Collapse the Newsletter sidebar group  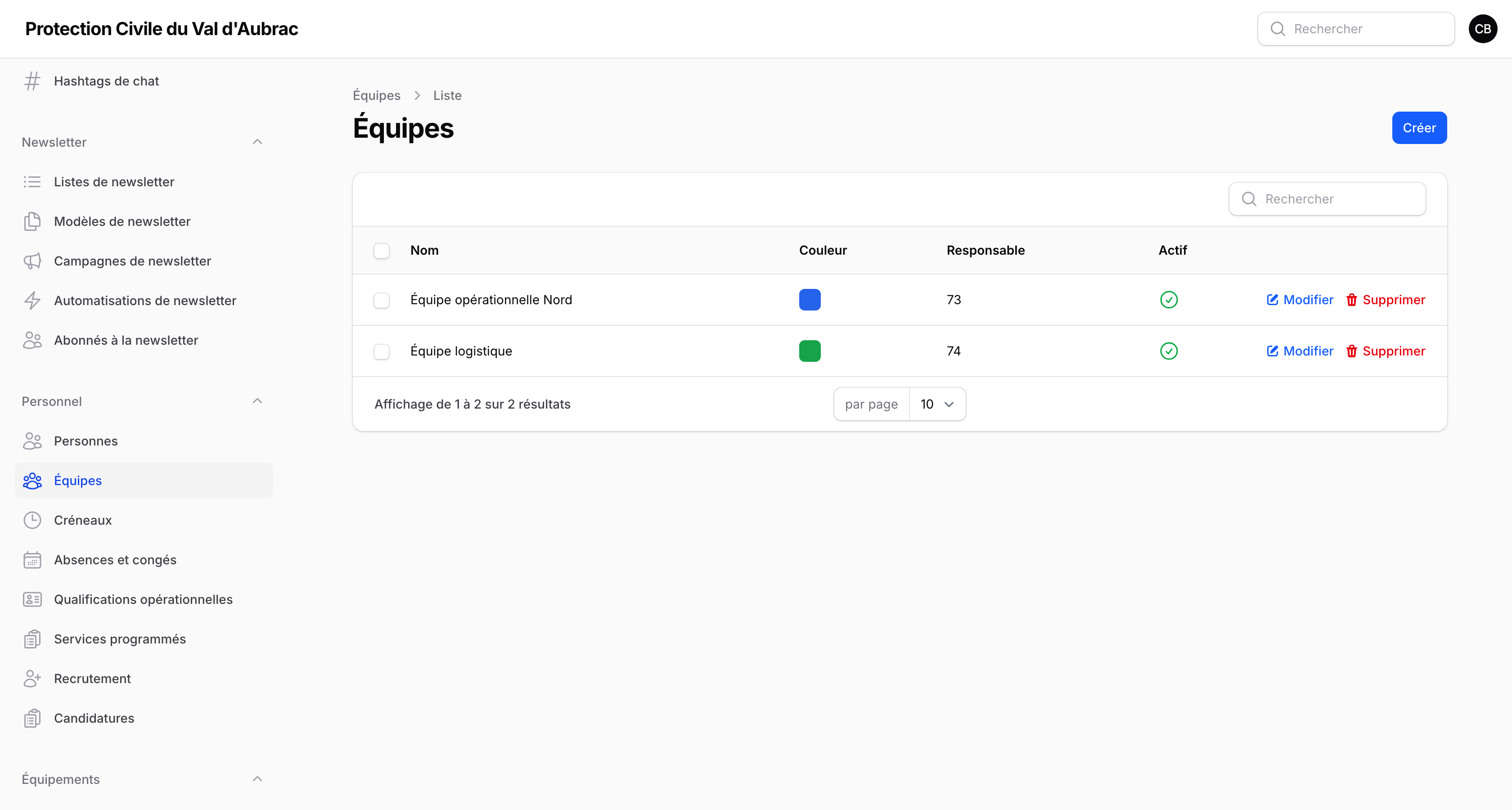(257, 142)
